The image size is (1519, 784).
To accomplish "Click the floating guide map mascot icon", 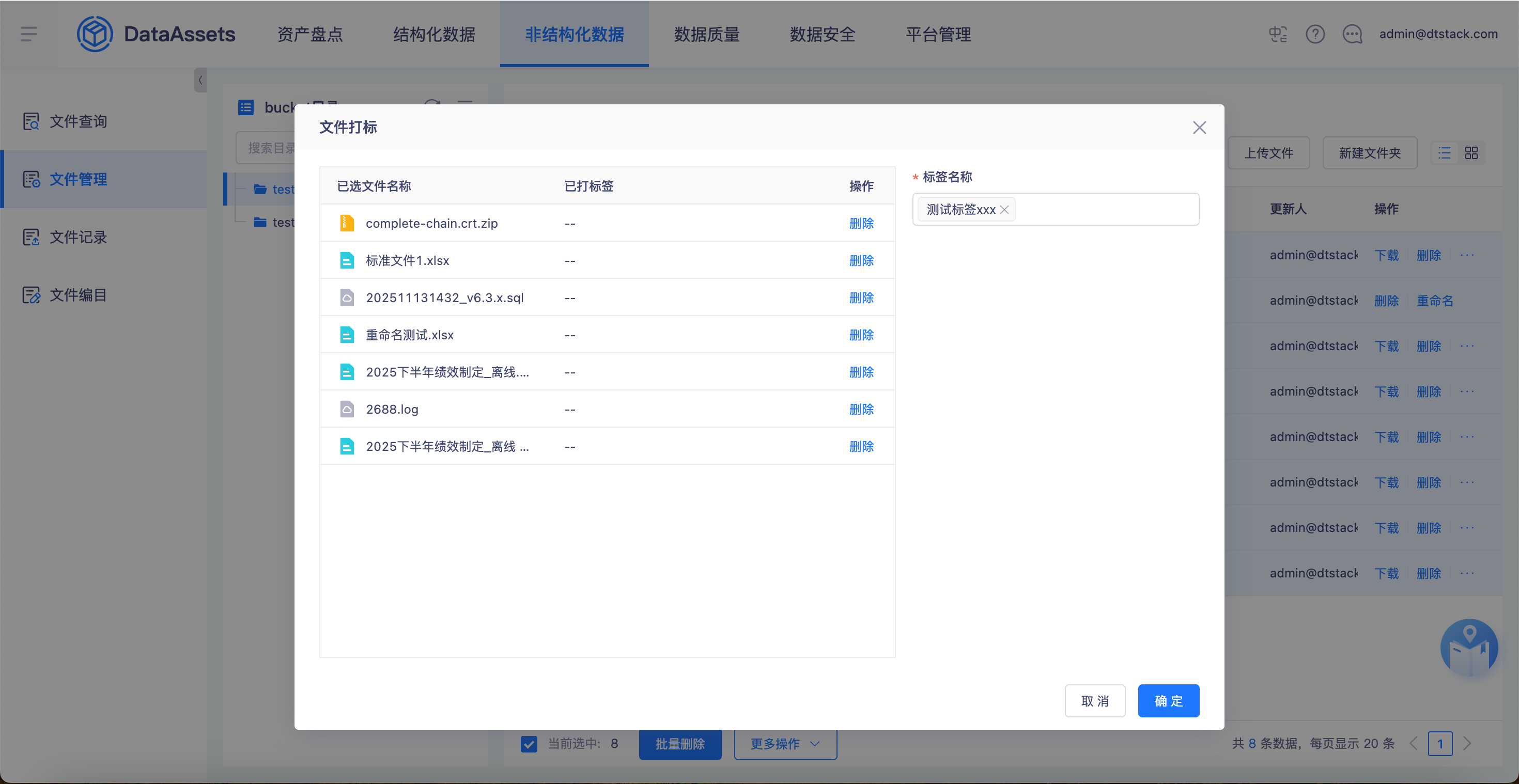I will [x=1468, y=647].
